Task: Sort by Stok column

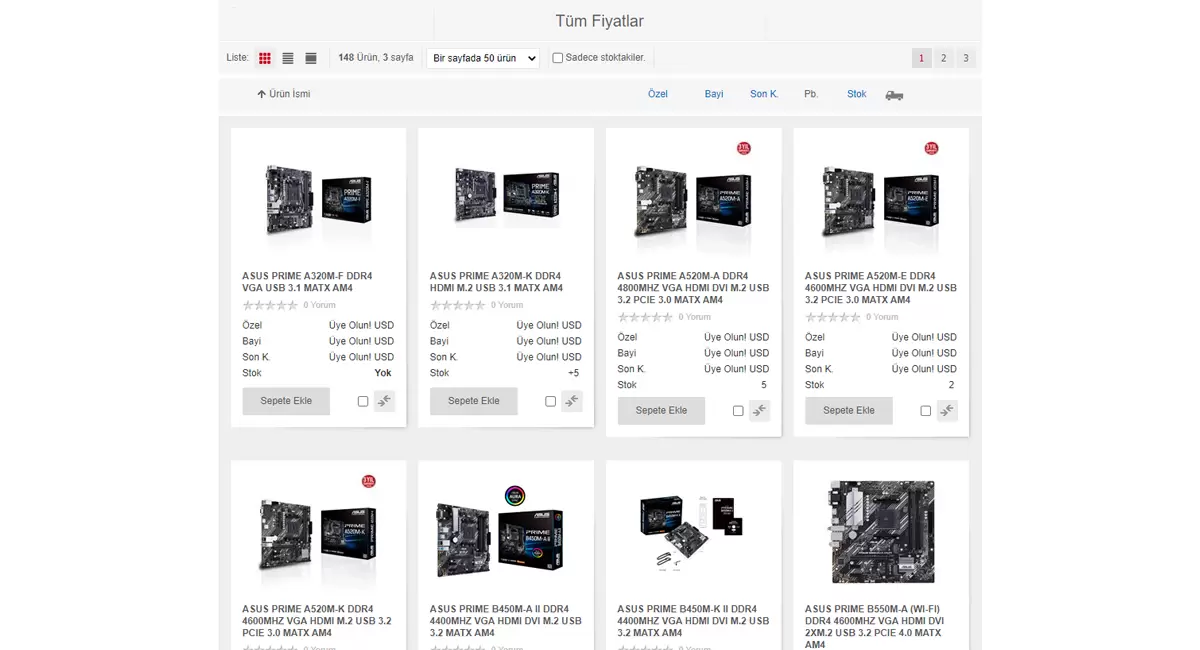Action: [x=857, y=94]
